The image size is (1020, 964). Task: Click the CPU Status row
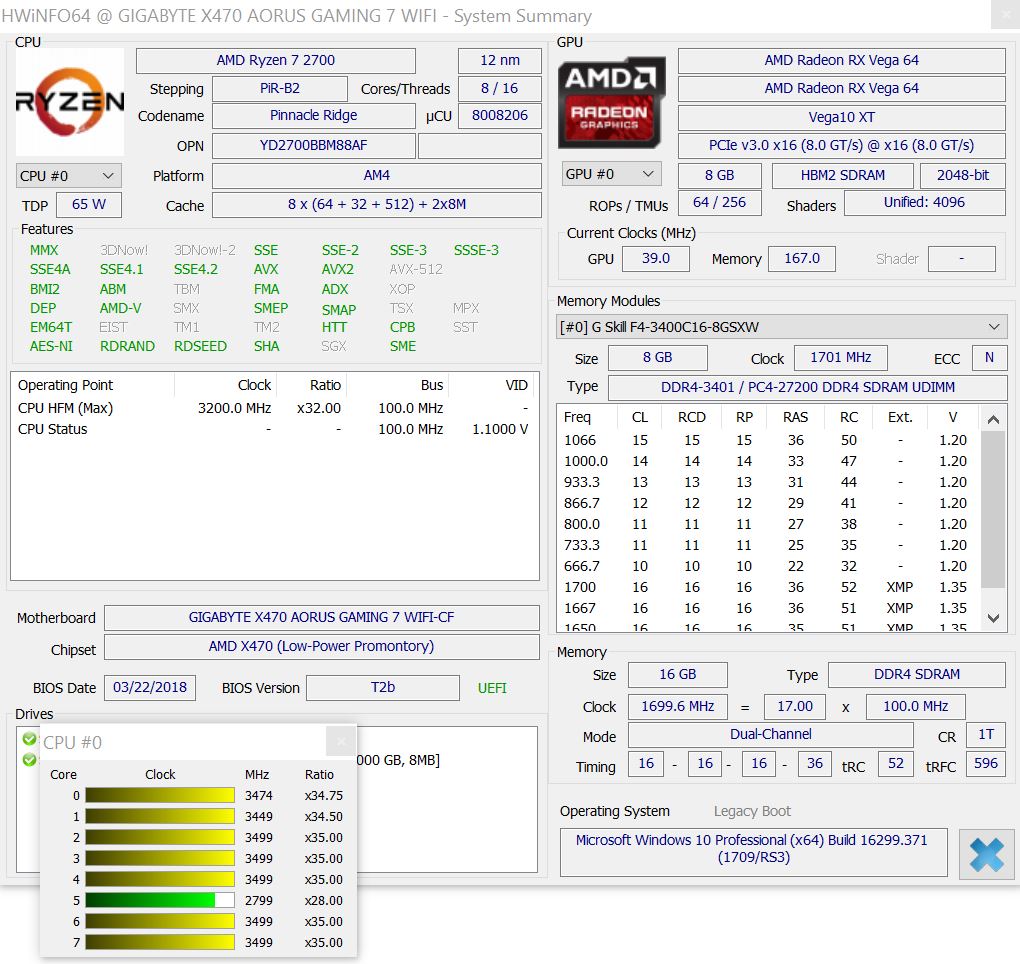(275, 429)
